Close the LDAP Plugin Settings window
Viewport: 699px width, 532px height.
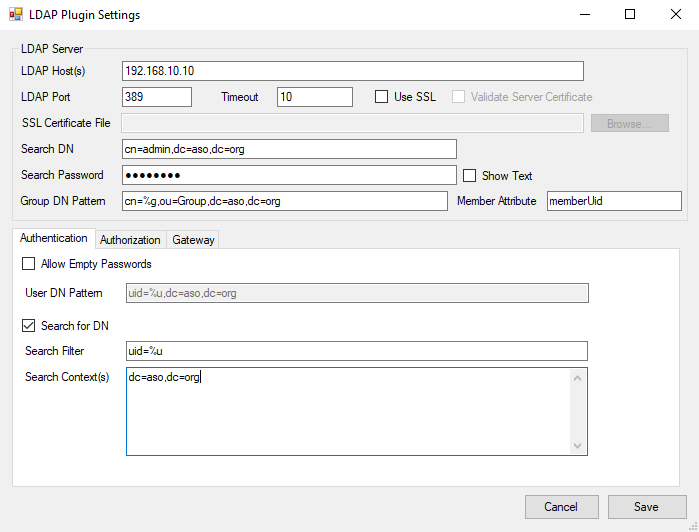click(x=675, y=15)
